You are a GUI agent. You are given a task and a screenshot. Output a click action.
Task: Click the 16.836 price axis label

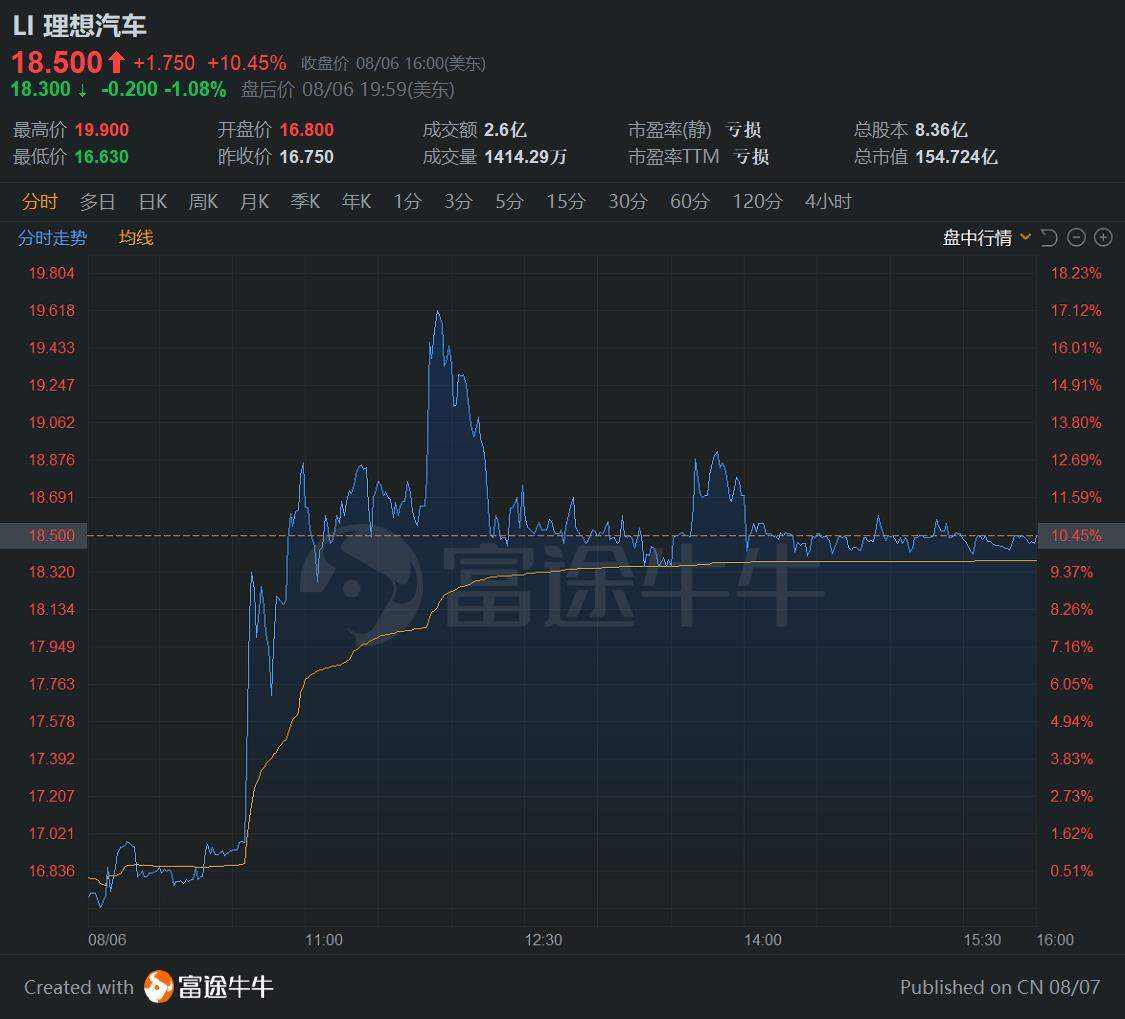click(x=52, y=870)
